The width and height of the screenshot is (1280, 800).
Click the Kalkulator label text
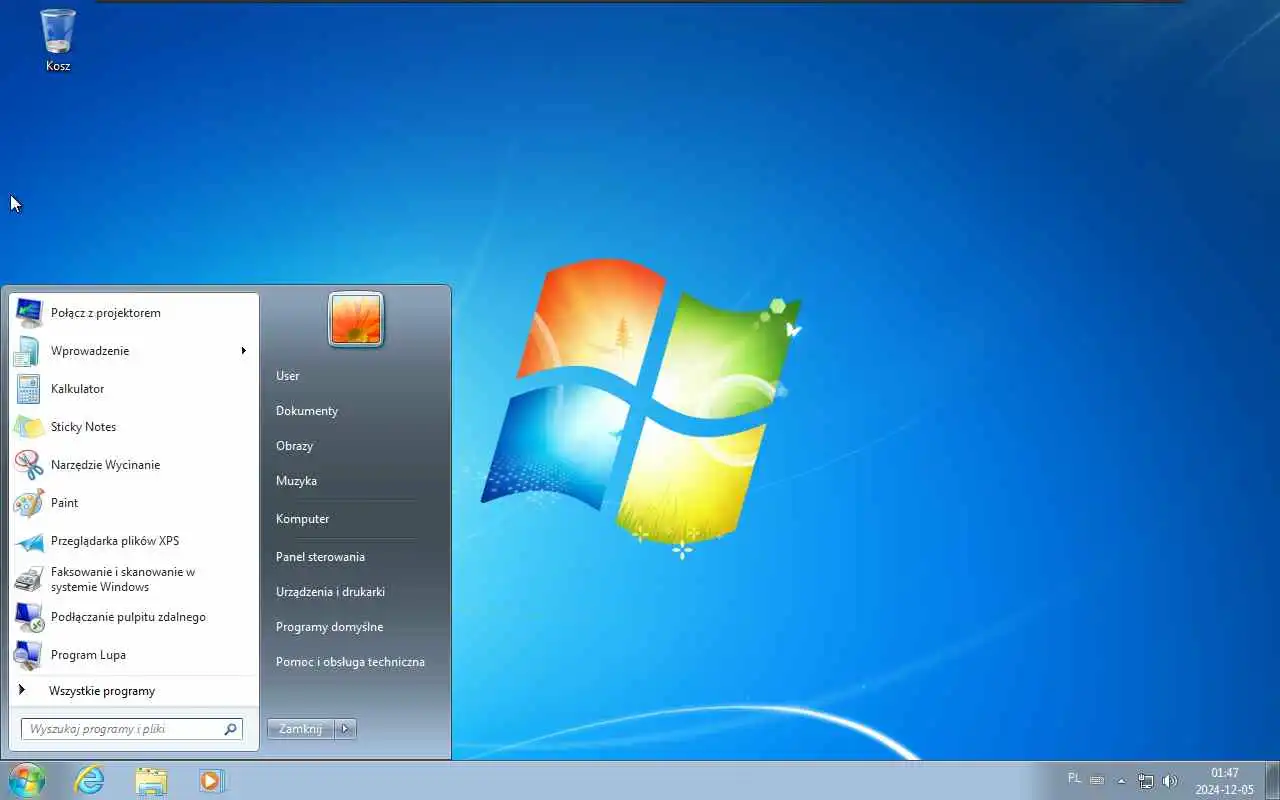coord(77,389)
